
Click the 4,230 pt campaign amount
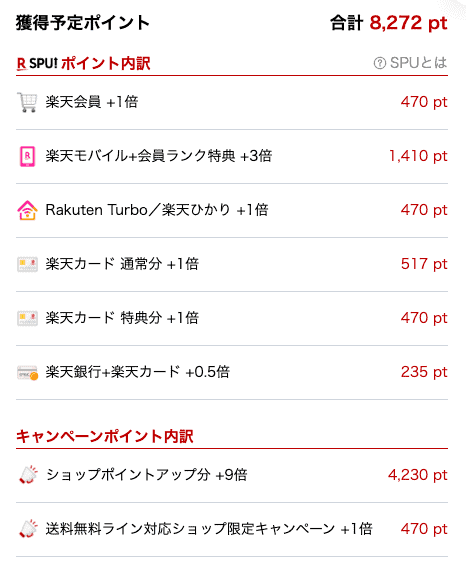(x=417, y=475)
